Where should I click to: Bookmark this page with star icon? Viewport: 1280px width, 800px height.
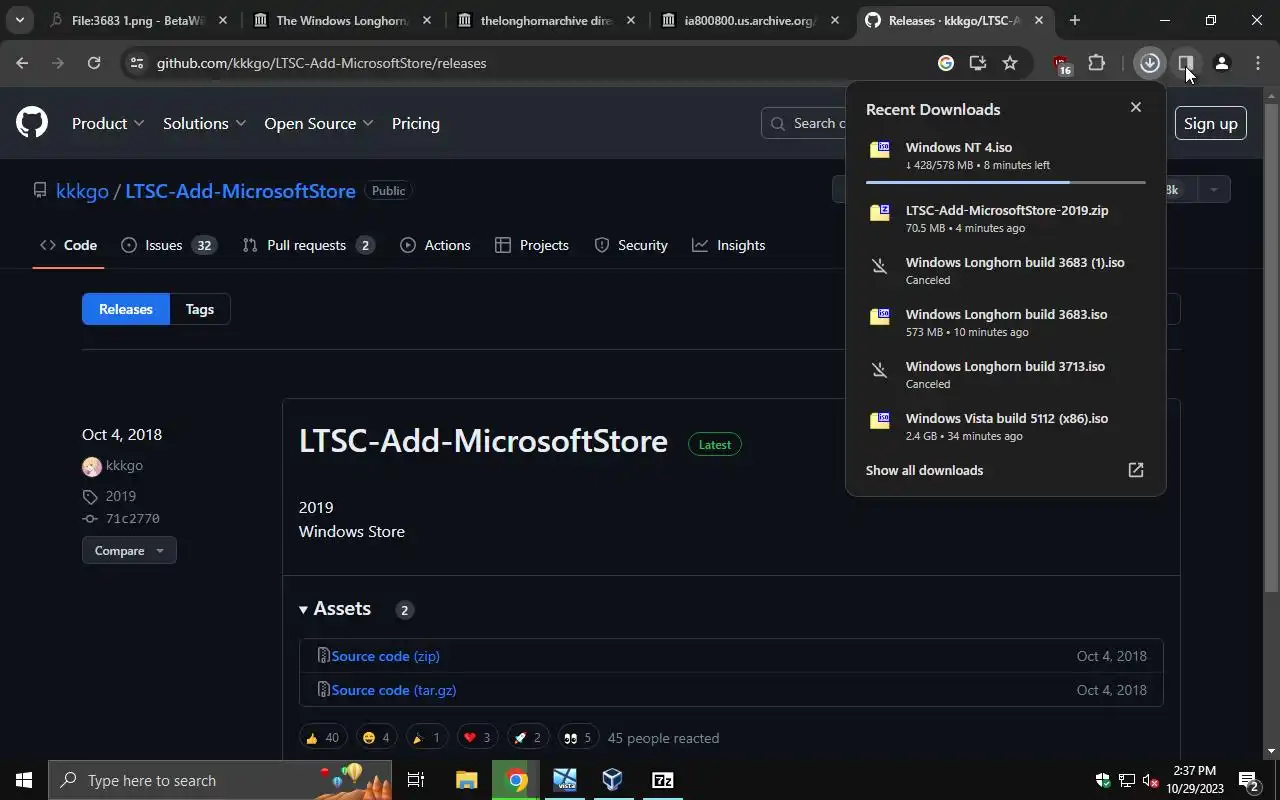pyautogui.click(x=1010, y=63)
